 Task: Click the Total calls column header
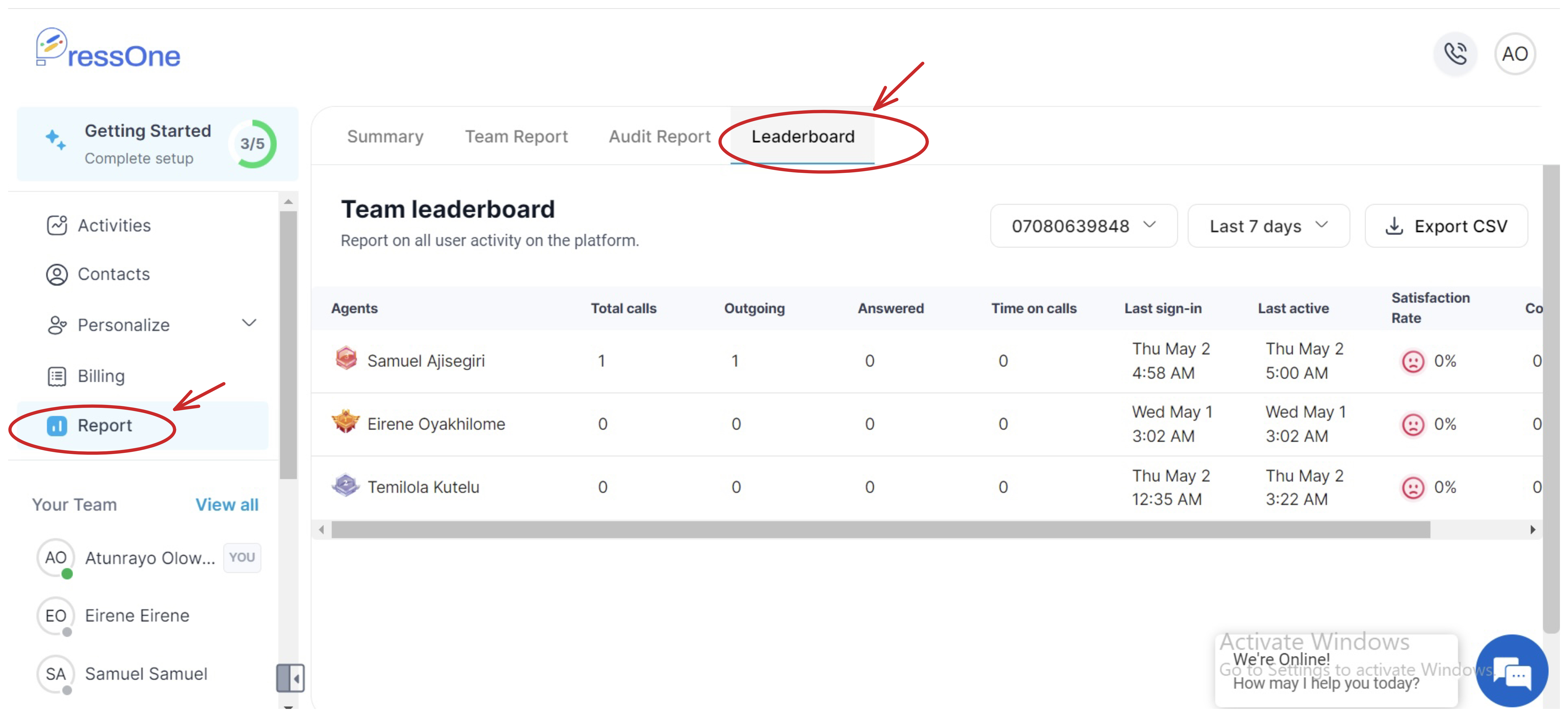tap(623, 309)
